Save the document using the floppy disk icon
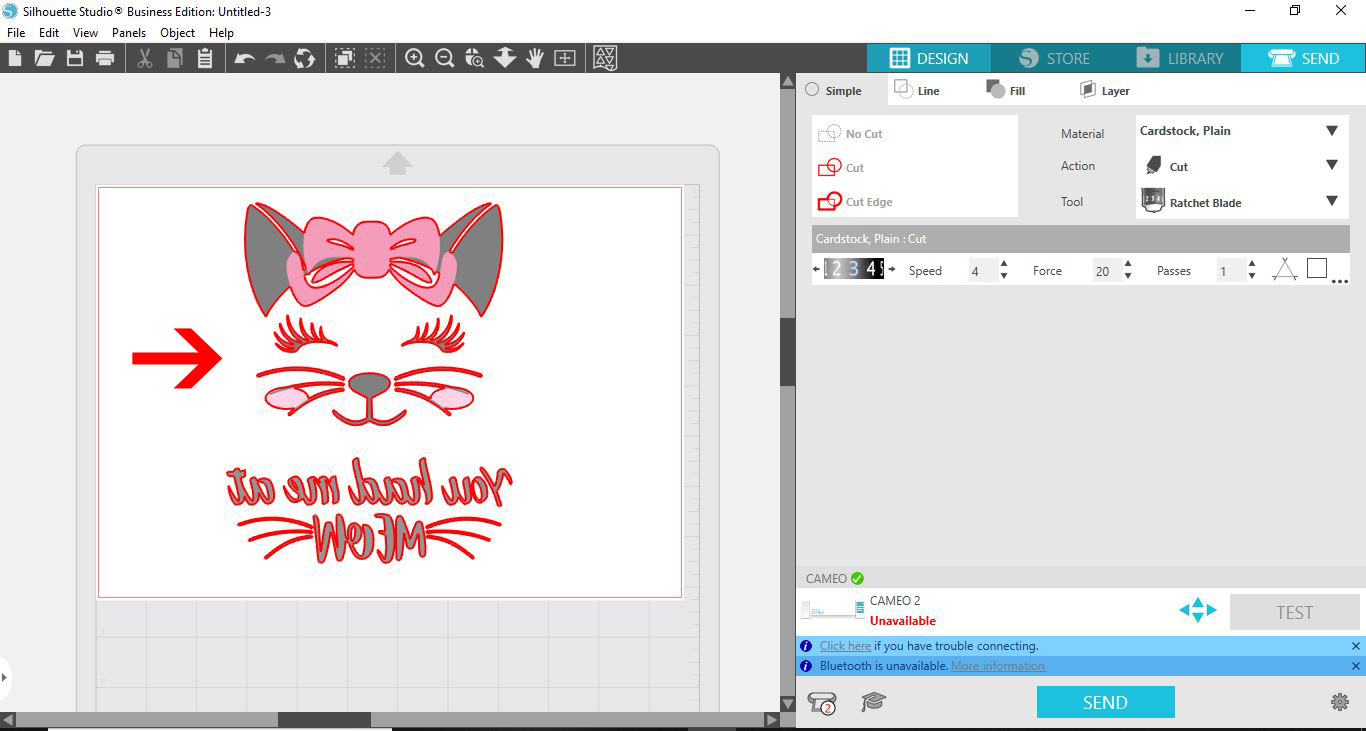The image size is (1366, 731). tap(74, 58)
